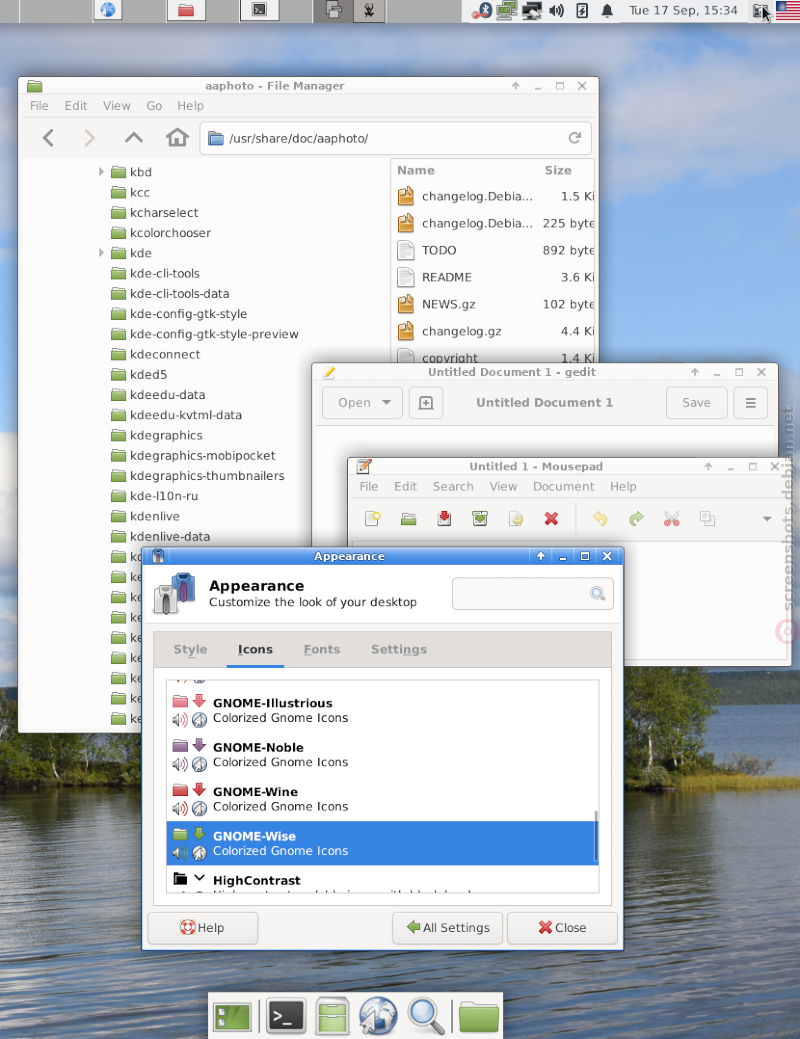Click the Help button in Appearance
Viewport: 800px width, 1039px height.
[202, 928]
